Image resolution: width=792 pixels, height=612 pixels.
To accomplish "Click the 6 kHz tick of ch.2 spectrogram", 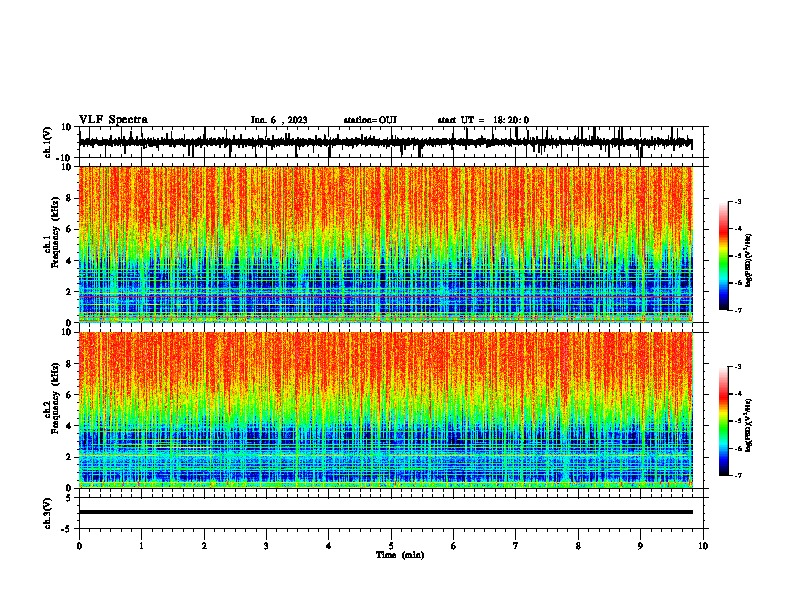I will click(69, 395).
